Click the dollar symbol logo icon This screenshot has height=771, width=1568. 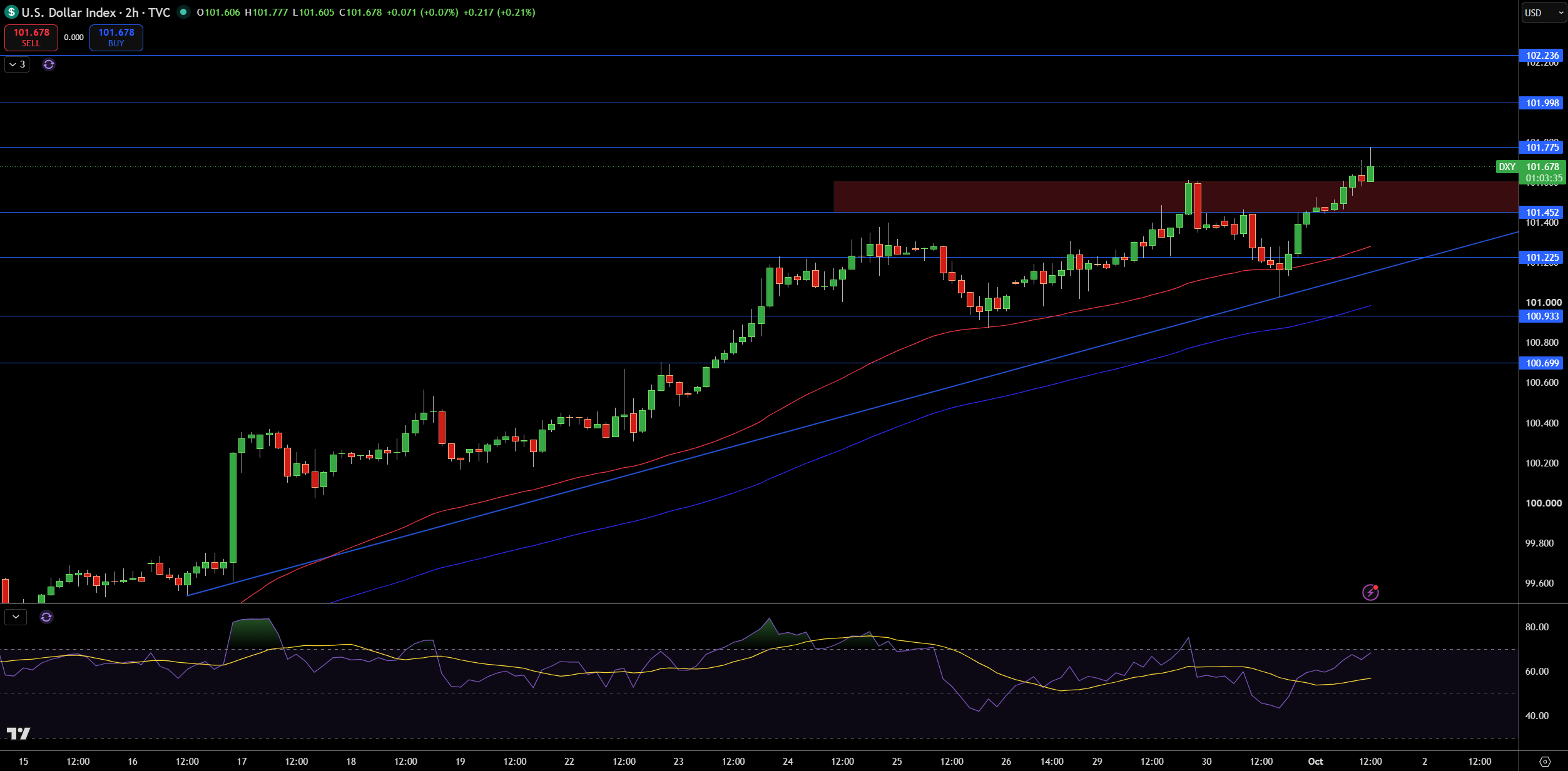(x=11, y=12)
